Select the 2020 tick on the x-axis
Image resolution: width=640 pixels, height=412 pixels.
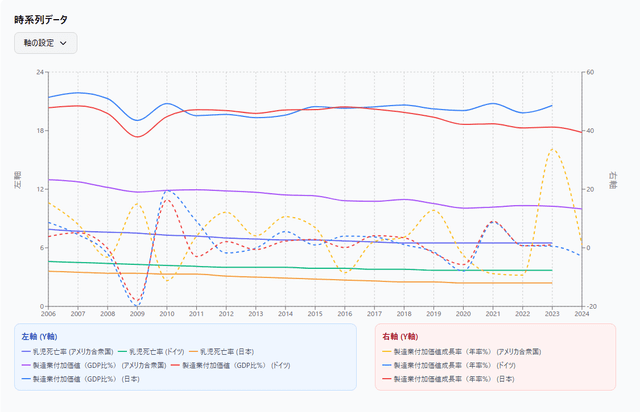[x=463, y=314]
